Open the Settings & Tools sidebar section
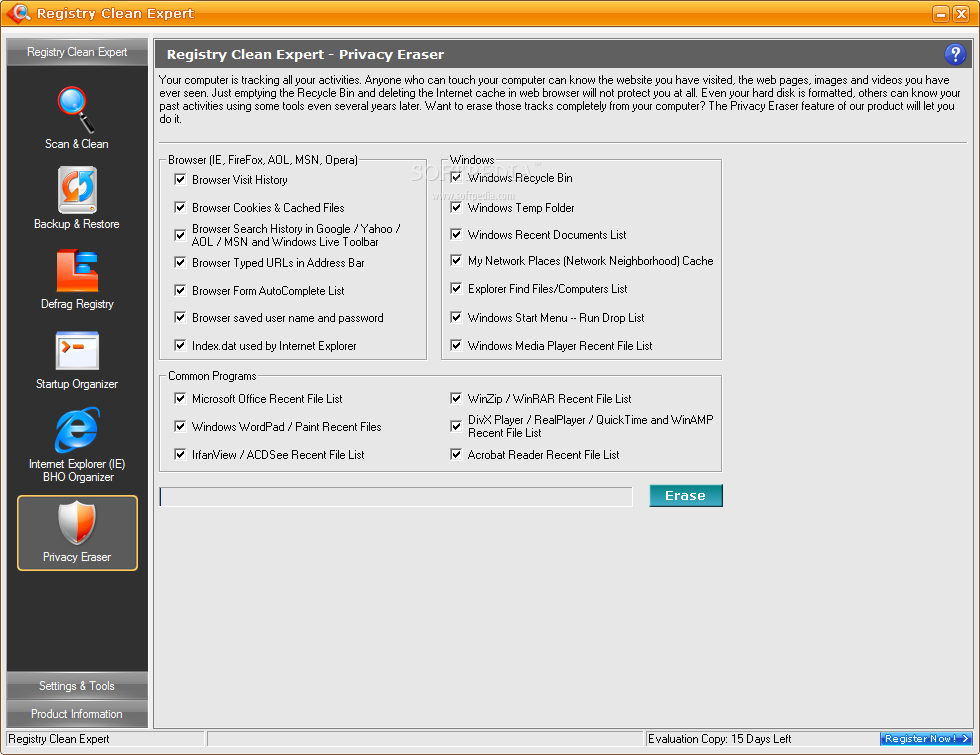This screenshot has width=980, height=755. (77, 686)
